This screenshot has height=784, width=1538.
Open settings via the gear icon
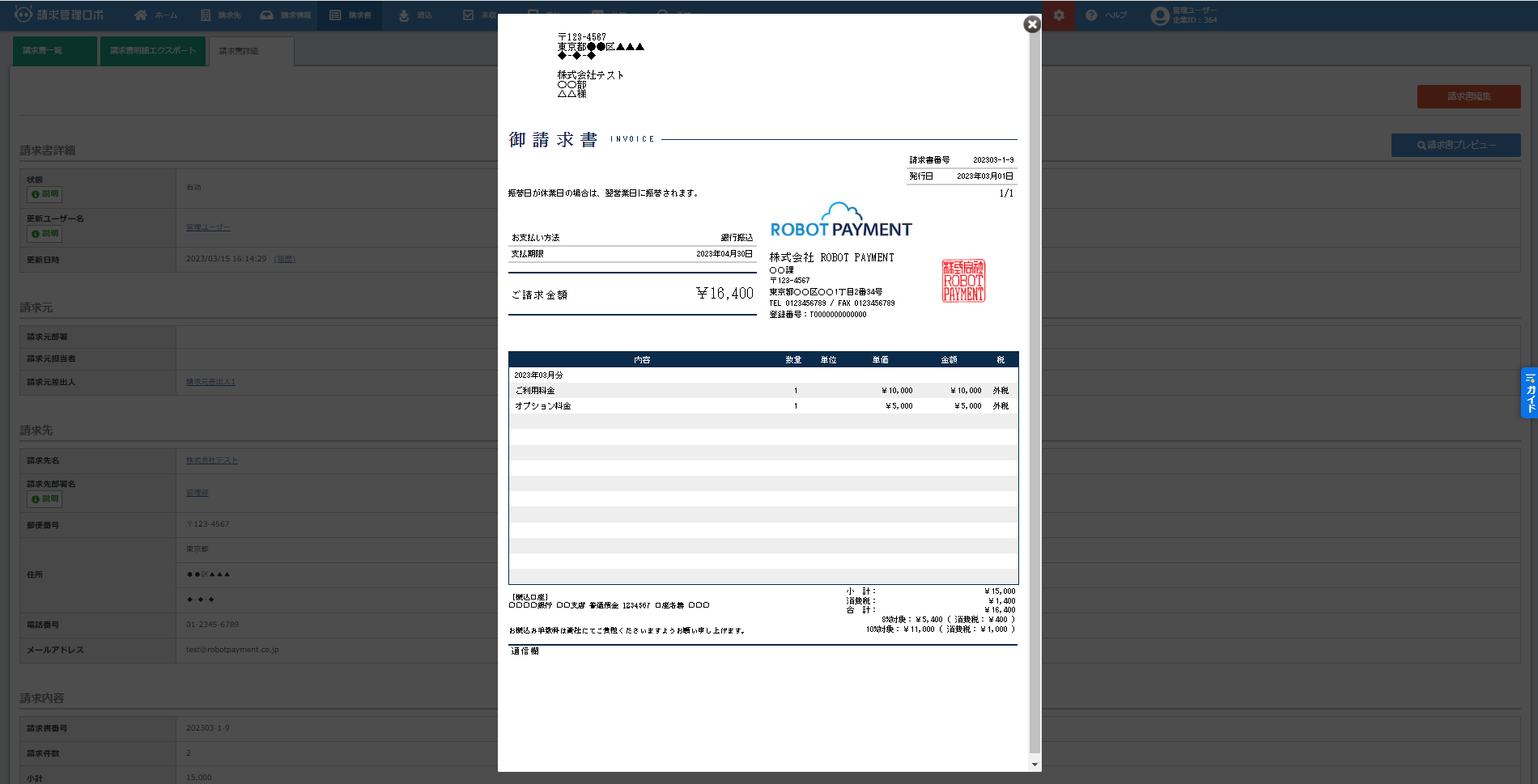coord(1059,15)
